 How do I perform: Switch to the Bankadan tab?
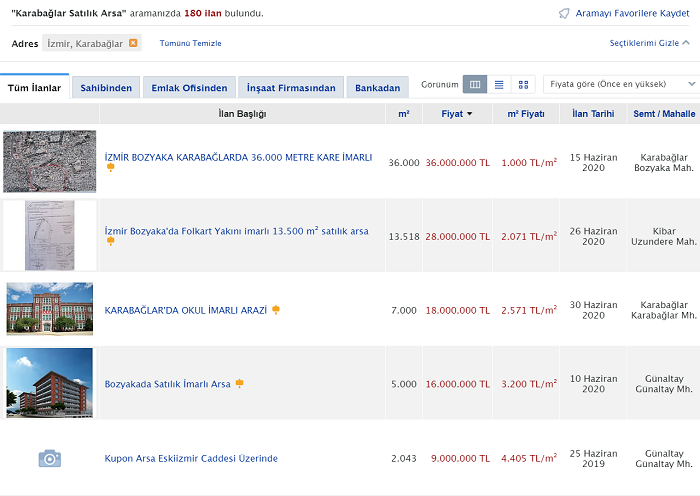(x=378, y=88)
